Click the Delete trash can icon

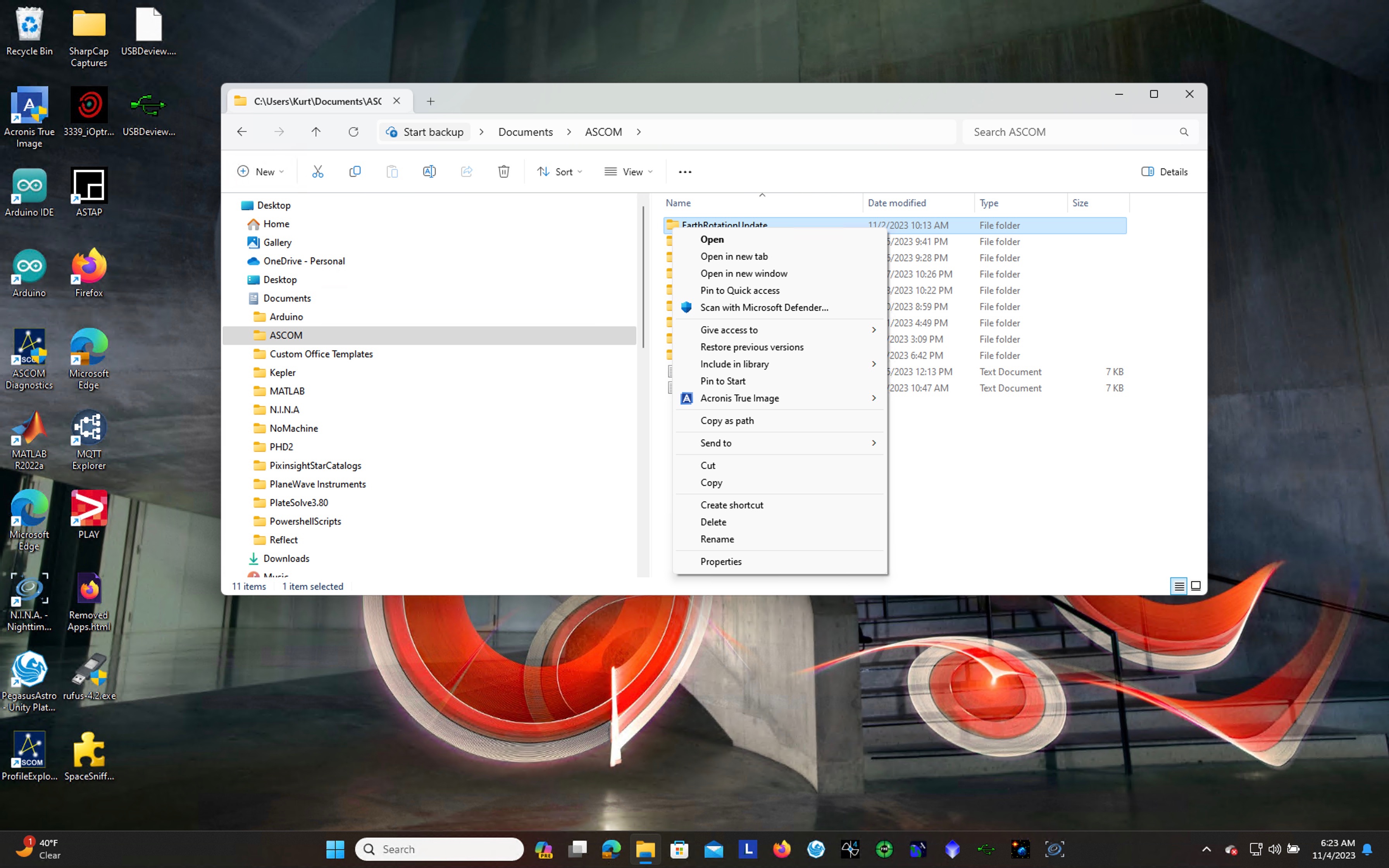(x=503, y=172)
